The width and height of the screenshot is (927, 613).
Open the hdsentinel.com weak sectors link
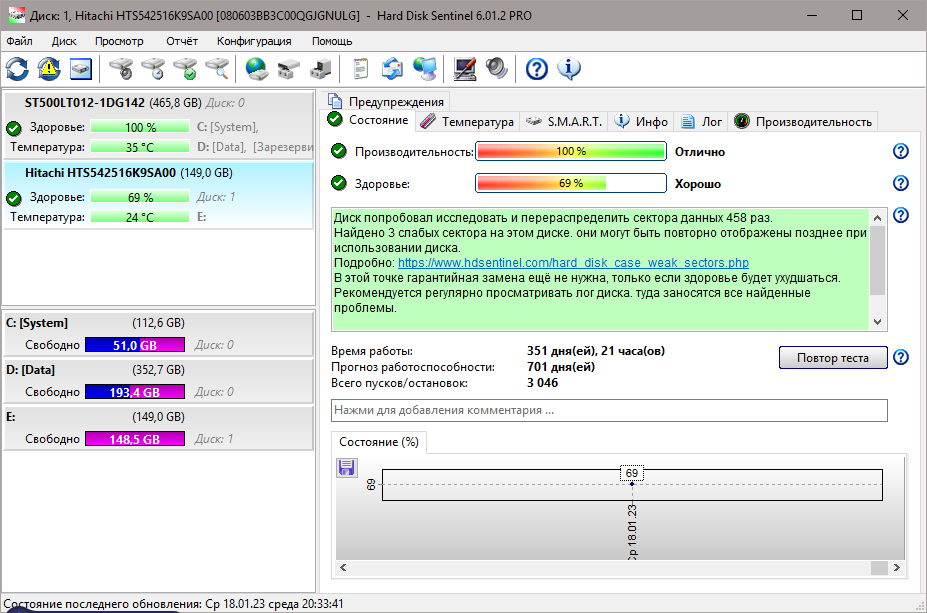point(573,262)
